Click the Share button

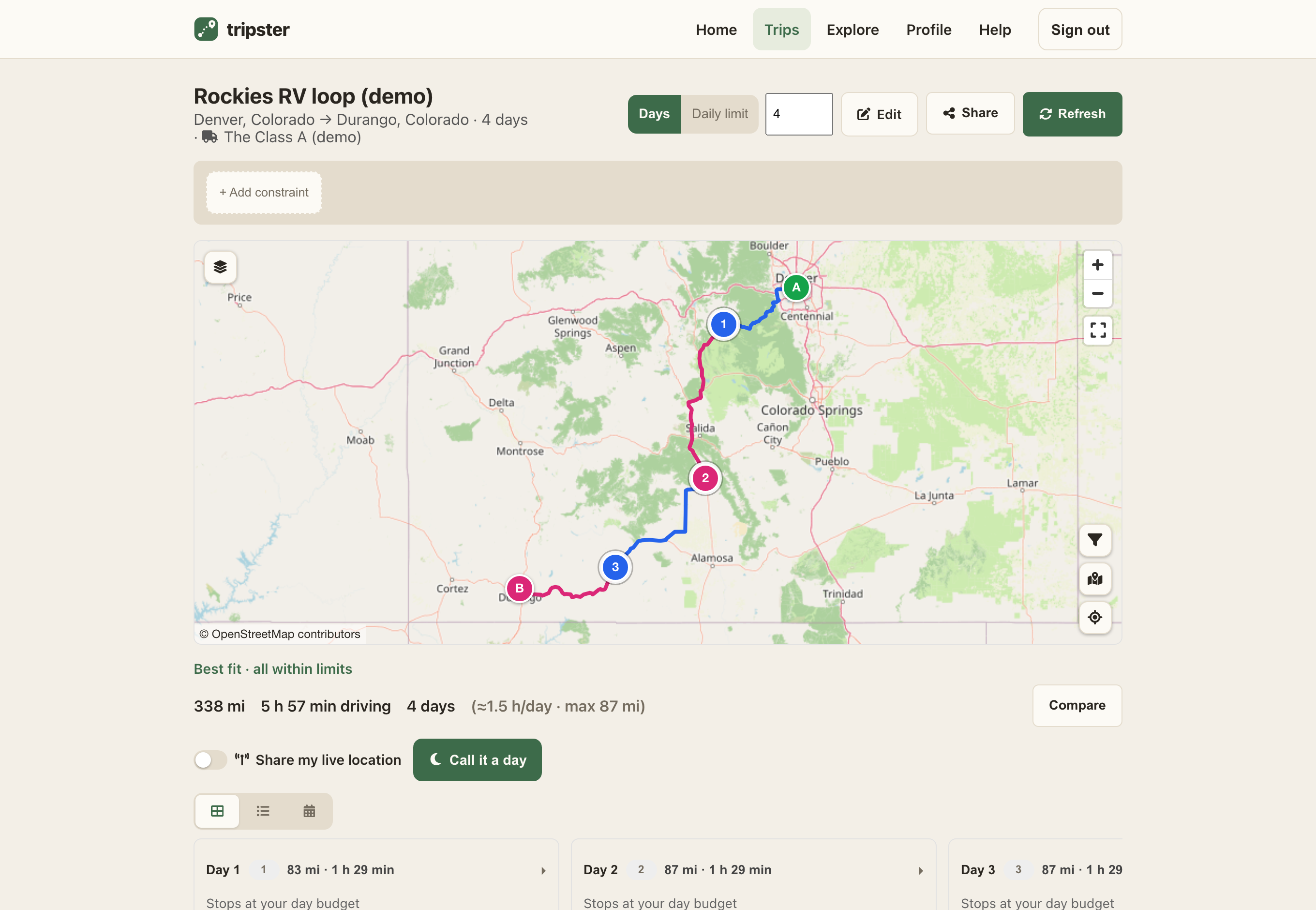[970, 113]
